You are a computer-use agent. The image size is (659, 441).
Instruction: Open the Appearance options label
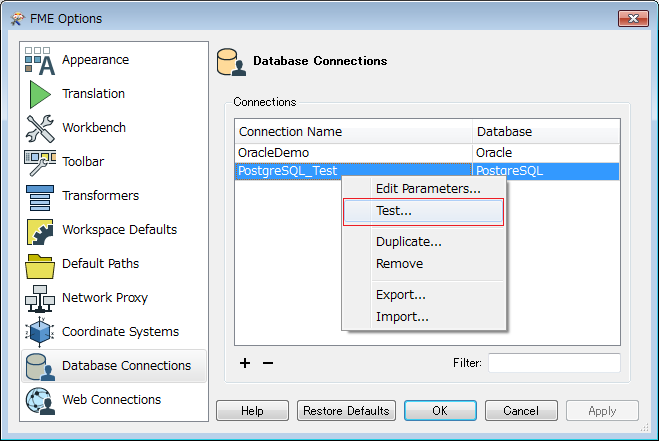click(x=95, y=60)
